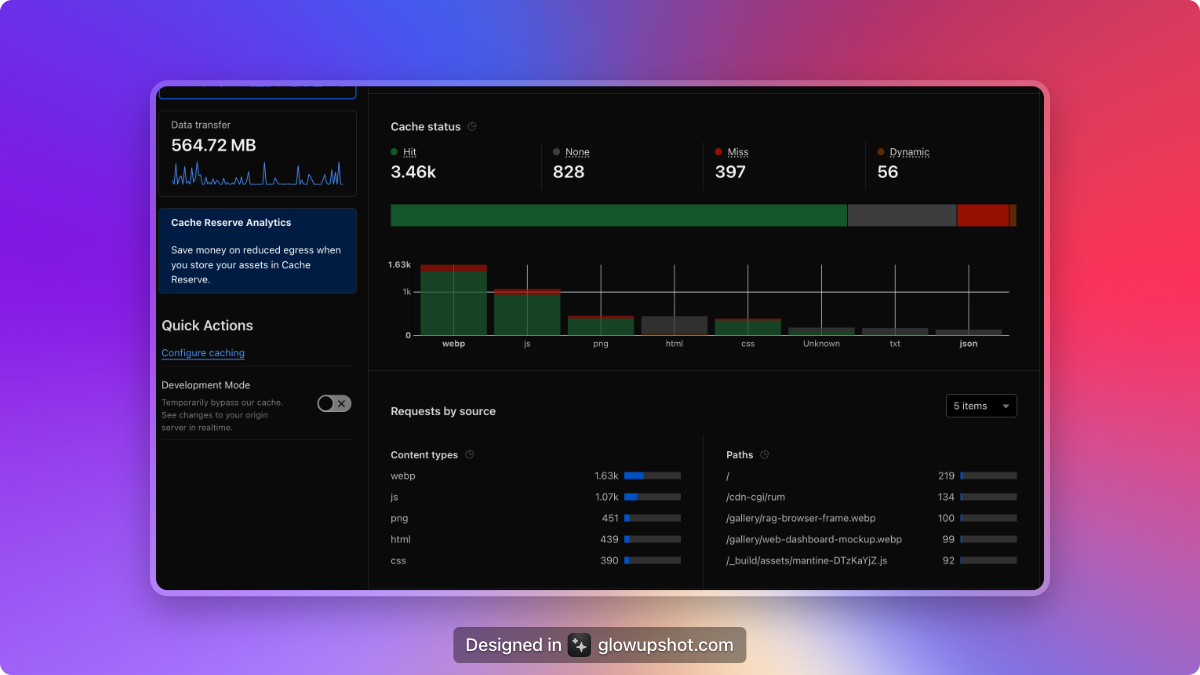Viewport: 1200px width, 675px height.
Task: Click the webp bar in the chart
Action: [453, 302]
